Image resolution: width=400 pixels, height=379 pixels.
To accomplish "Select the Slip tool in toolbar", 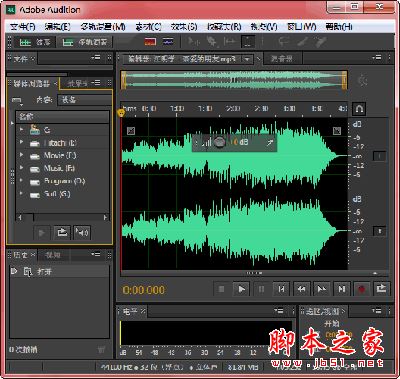I will click(229, 42).
